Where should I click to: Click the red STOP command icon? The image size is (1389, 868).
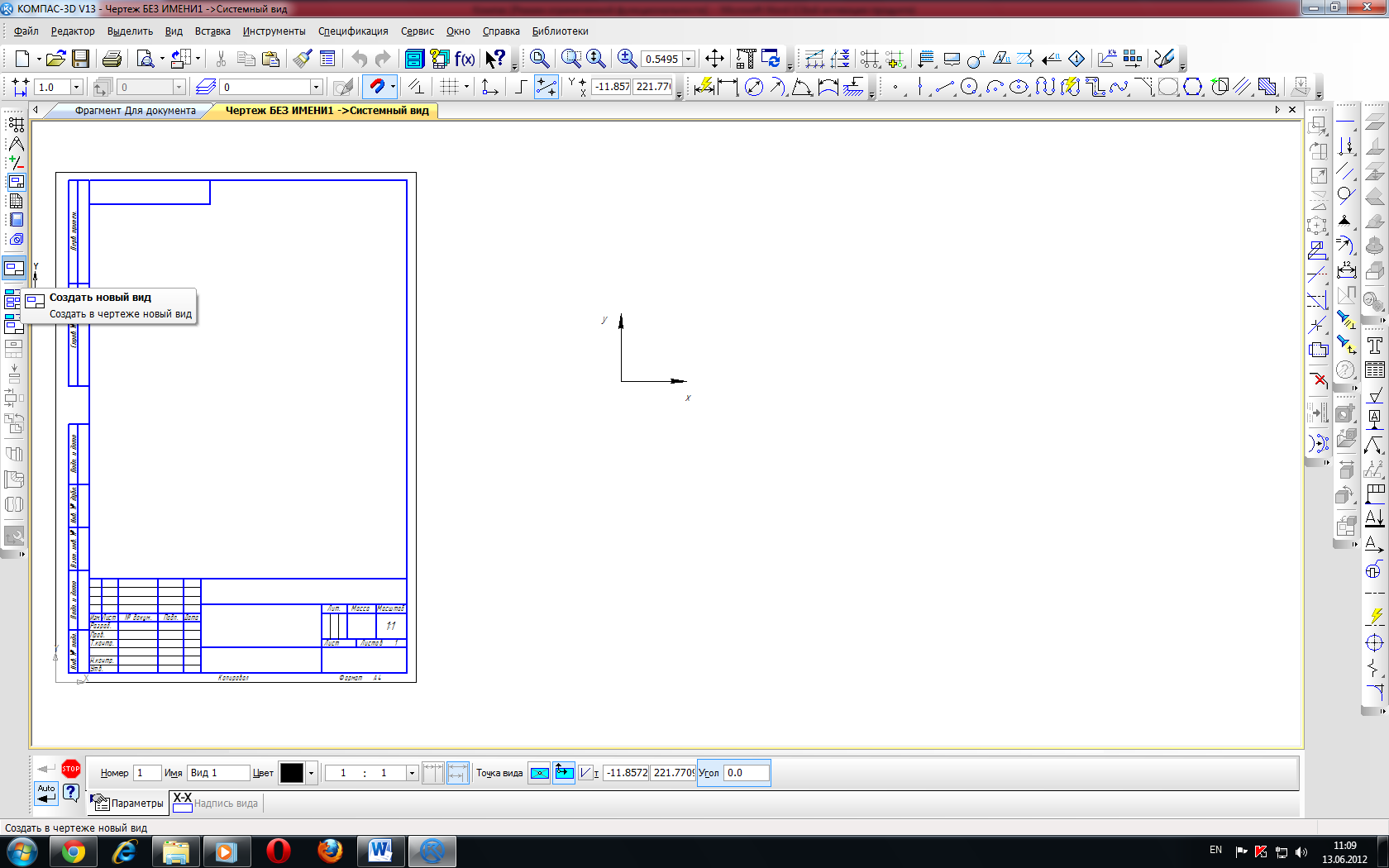[71, 769]
